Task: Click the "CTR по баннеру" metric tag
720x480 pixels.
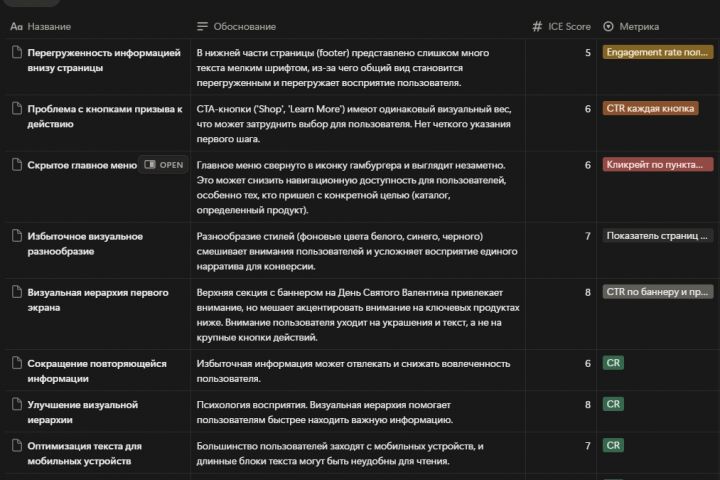Action: click(657, 292)
